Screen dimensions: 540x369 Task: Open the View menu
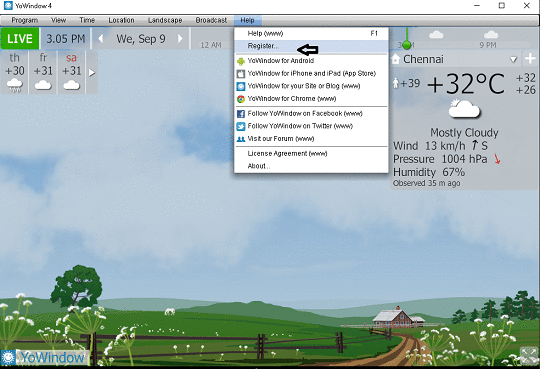point(58,20)
